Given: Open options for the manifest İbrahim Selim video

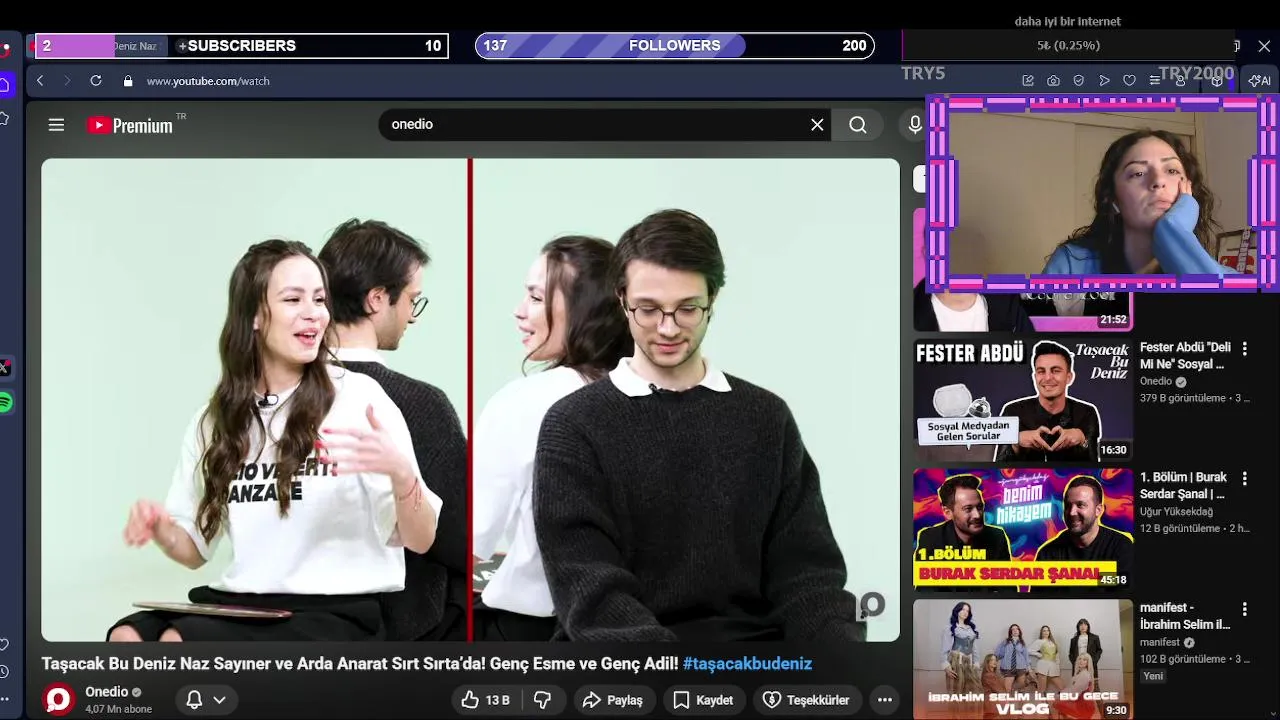Looking at the screenshot, I should 1244,609.
